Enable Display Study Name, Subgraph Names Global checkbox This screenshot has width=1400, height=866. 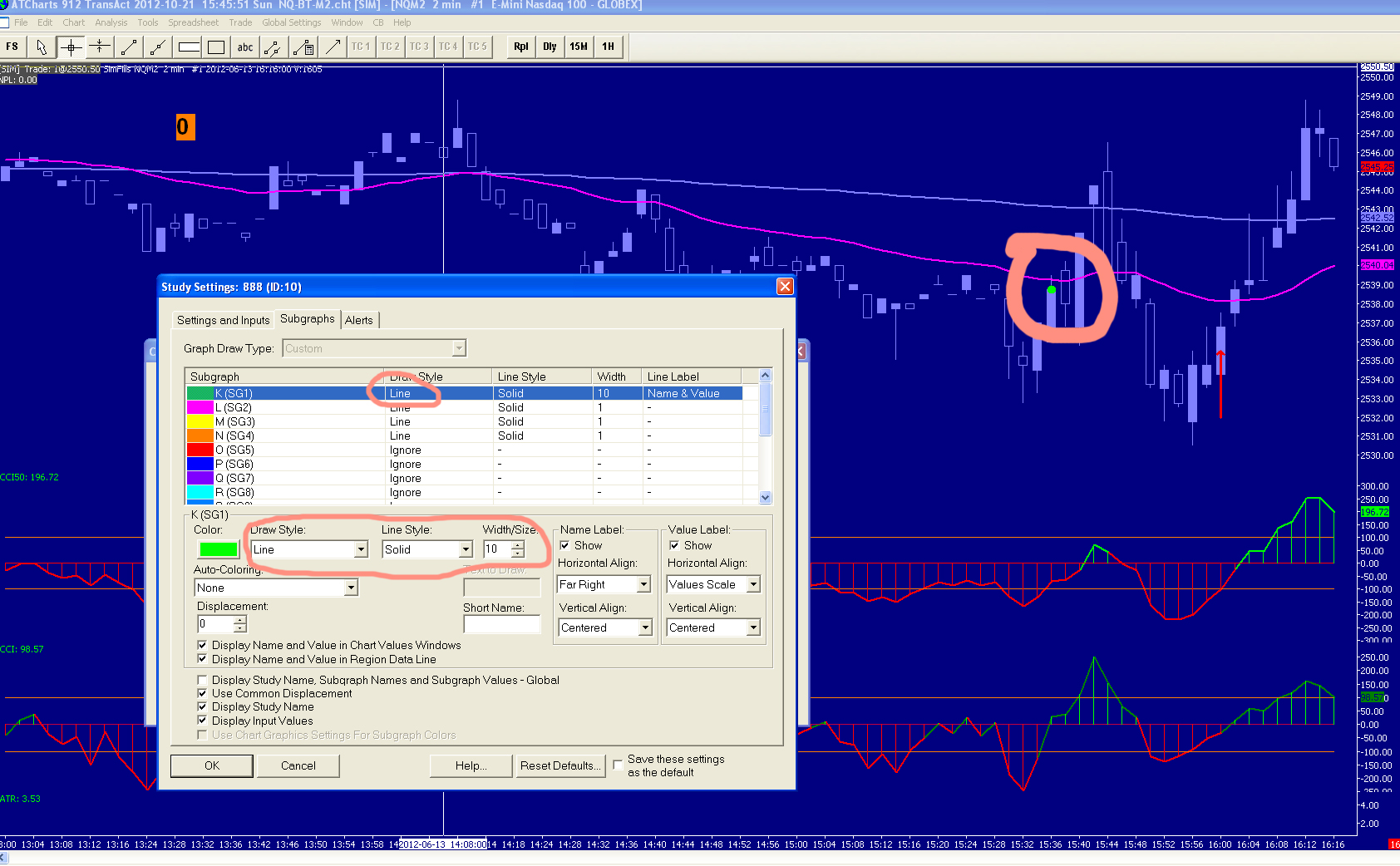click(x=202, y=680)
